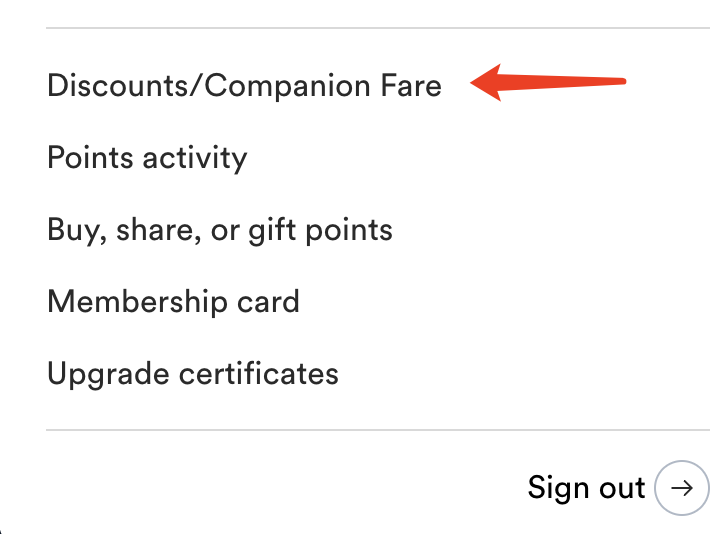Image resolution: width=726 pixels, height=534 pixels.
Task: Click the circled arrow icon beside Sign out
Action: (681, 488)
